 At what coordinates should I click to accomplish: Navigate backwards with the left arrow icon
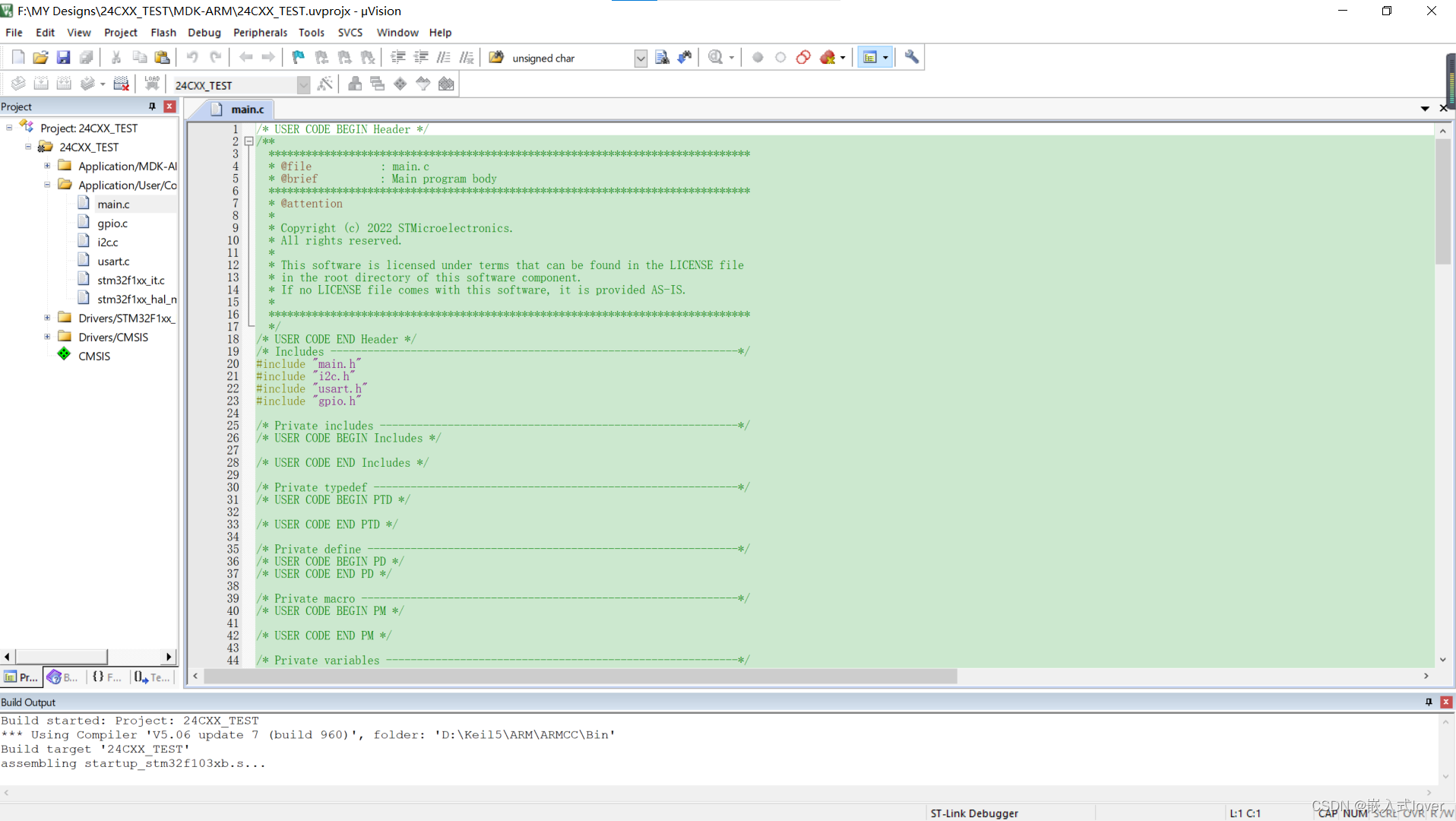[245, 58]
